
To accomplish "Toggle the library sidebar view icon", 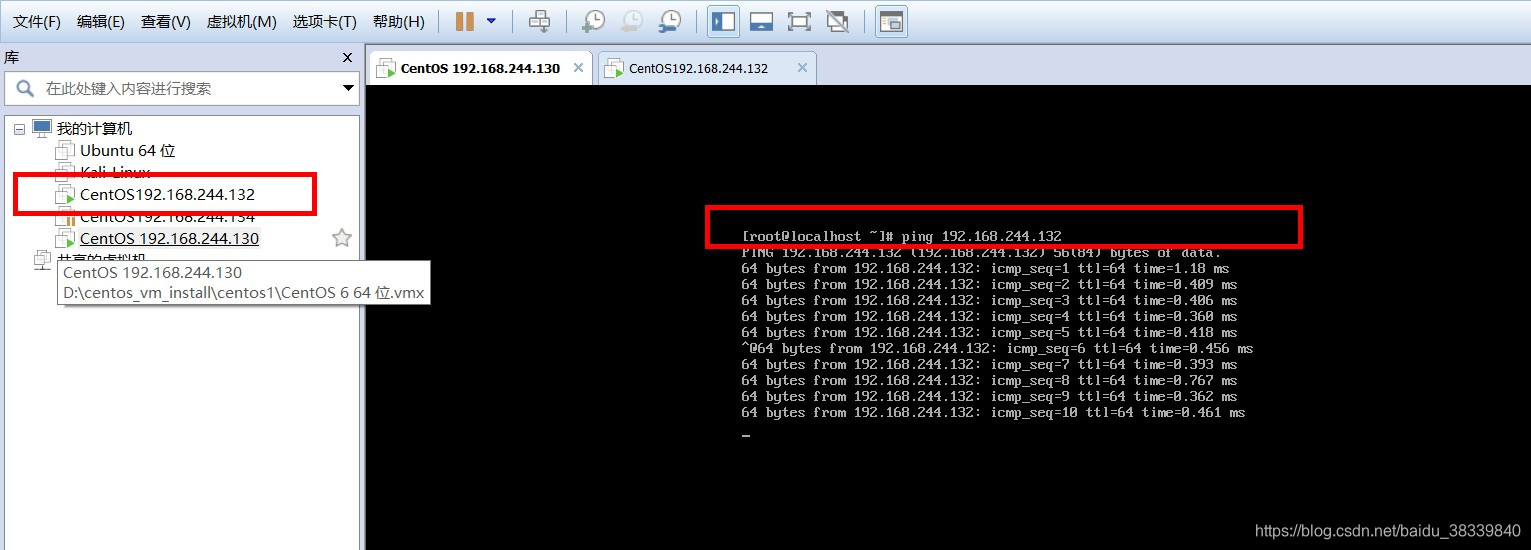I will 723,21.
